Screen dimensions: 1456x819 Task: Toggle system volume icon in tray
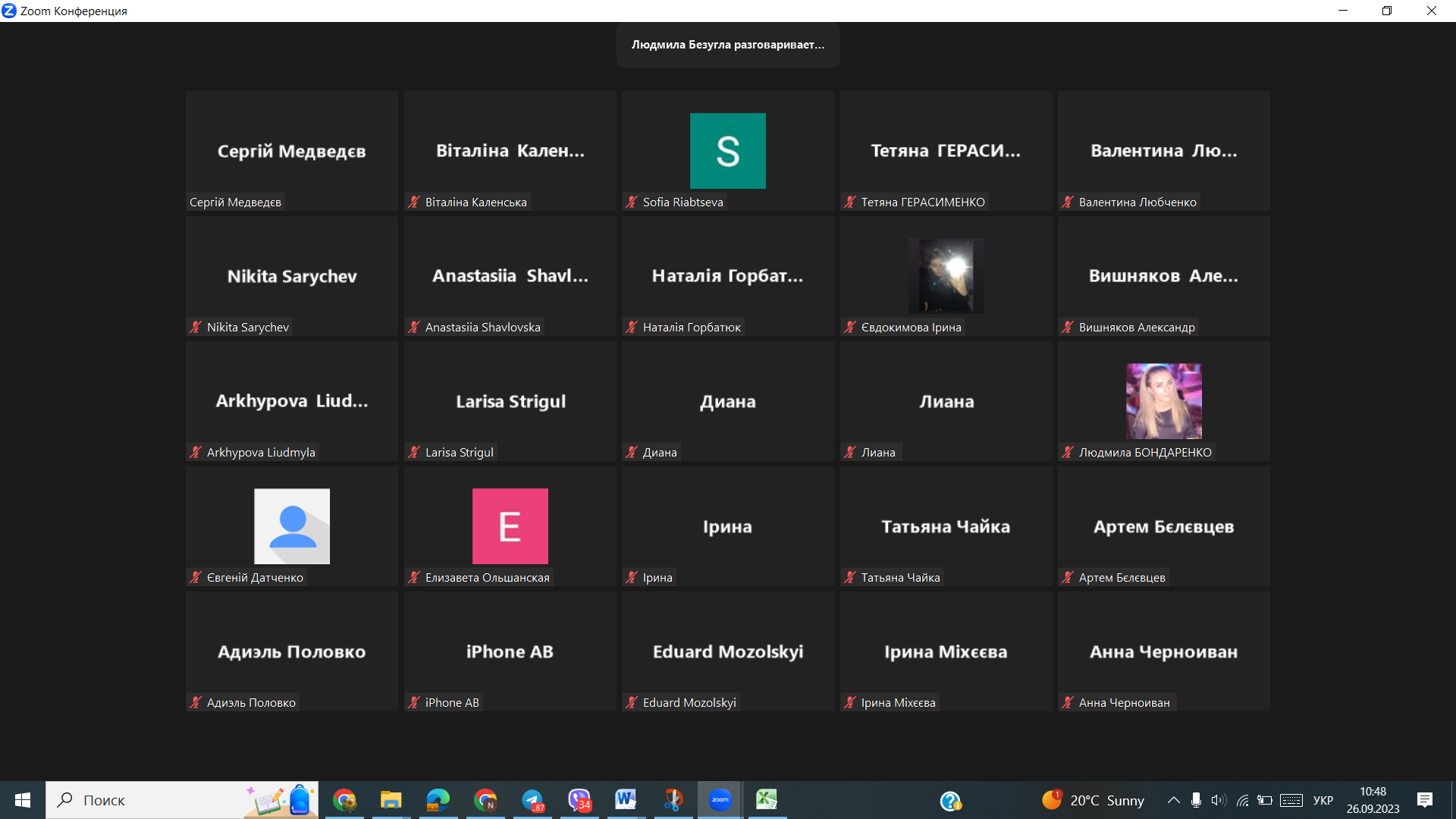pos(1218,800)
